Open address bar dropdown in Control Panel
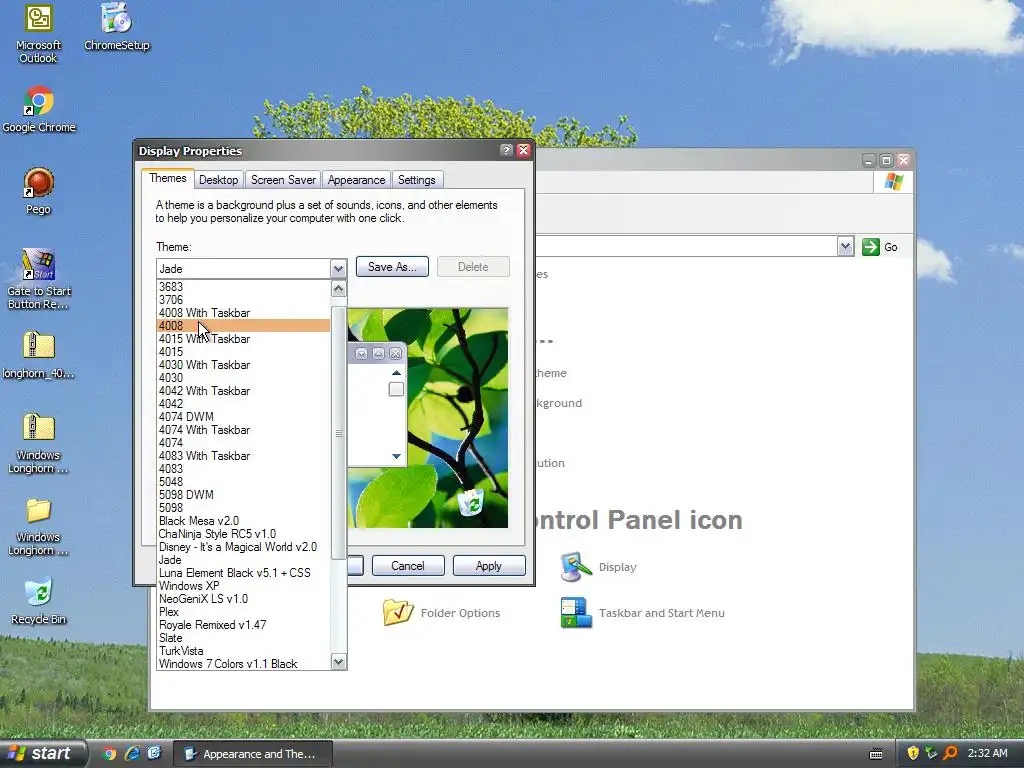1024x768 pixels. tap(845, 246)
